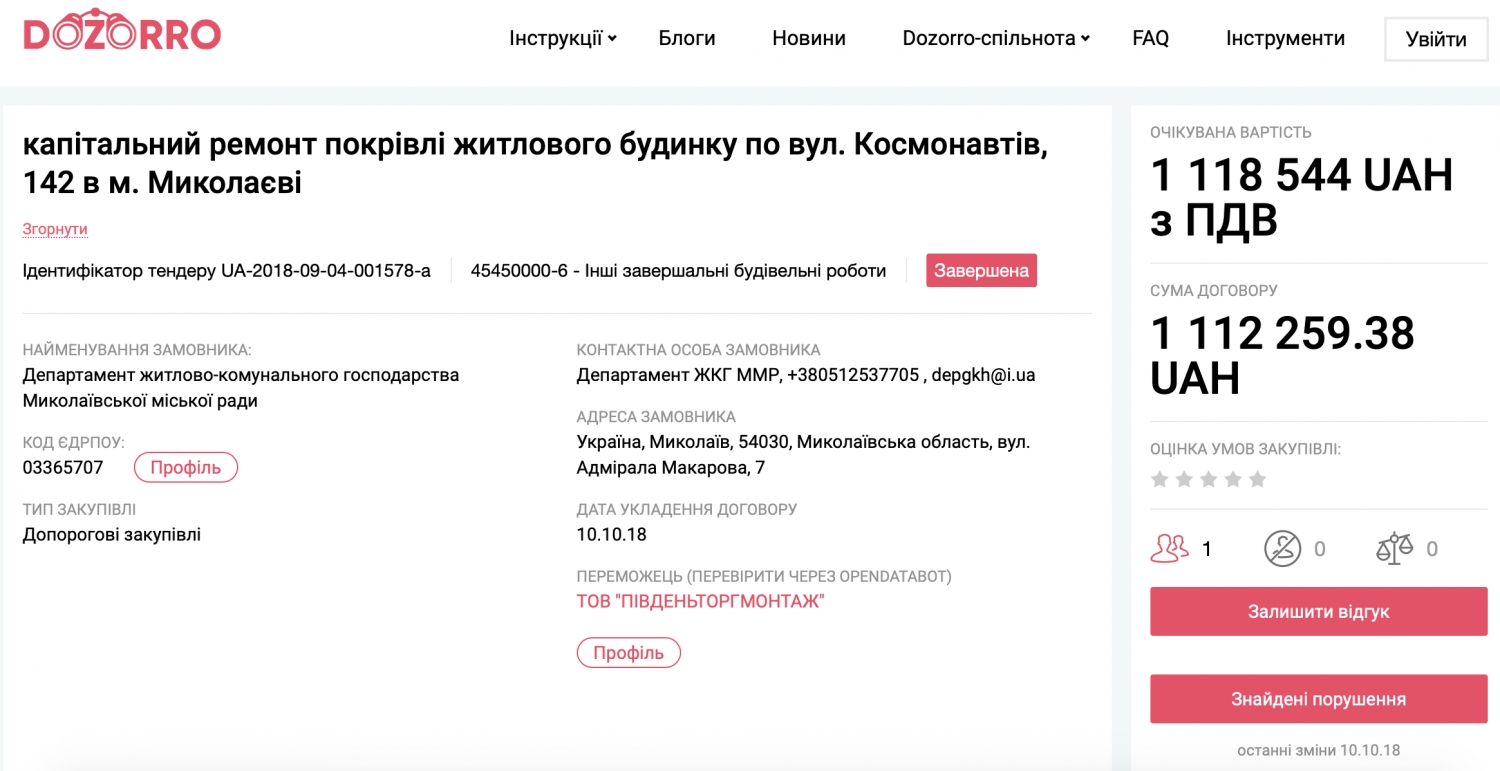
Task: Open the customer Профіль next to ЄДРПОУ code
Action: tap(186, 468)
